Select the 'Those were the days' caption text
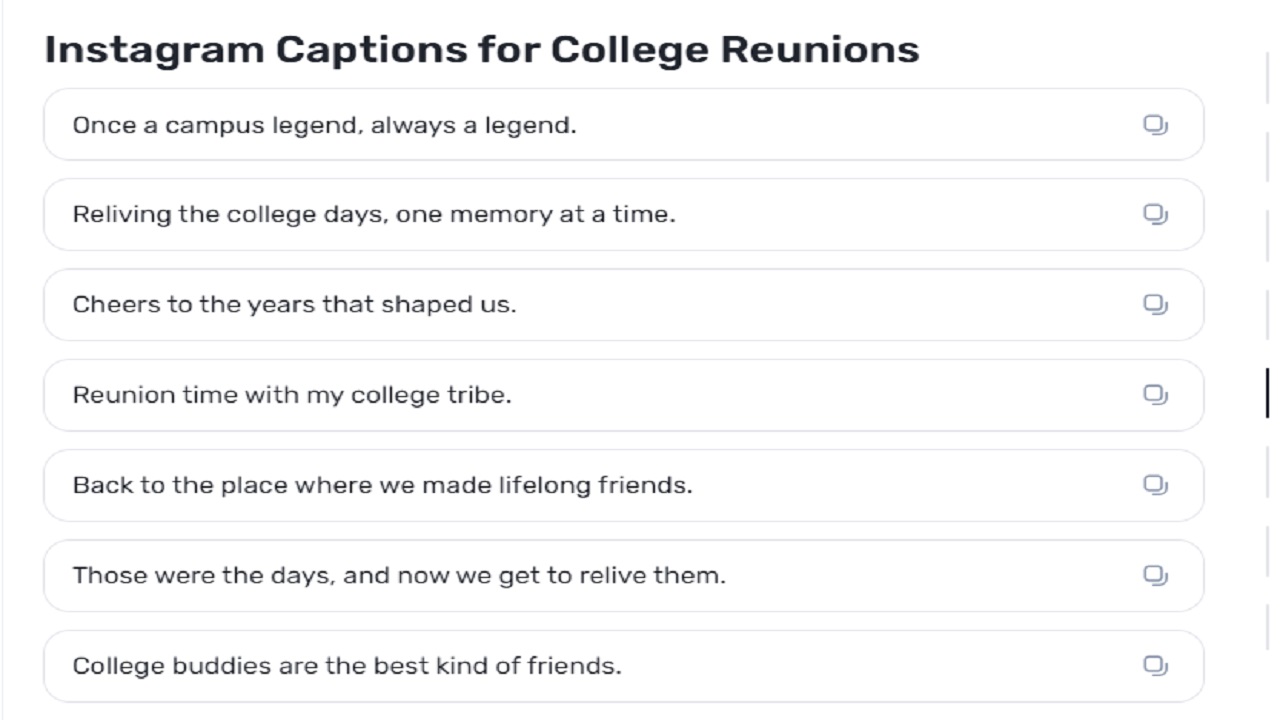Viewport: 1280px width, 720px height. pyautogui.click(x=398, y=575)
